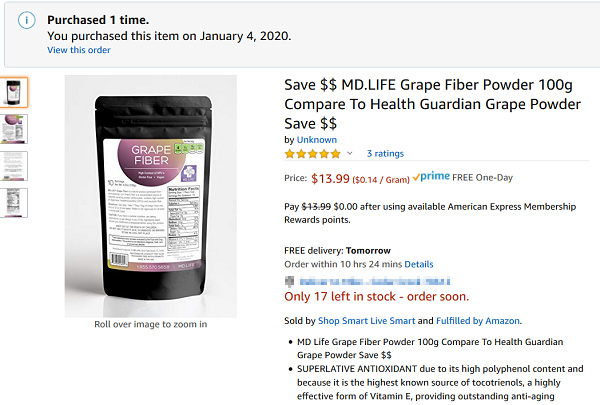
Task: Click the product title heading
Action: (432, 103)
